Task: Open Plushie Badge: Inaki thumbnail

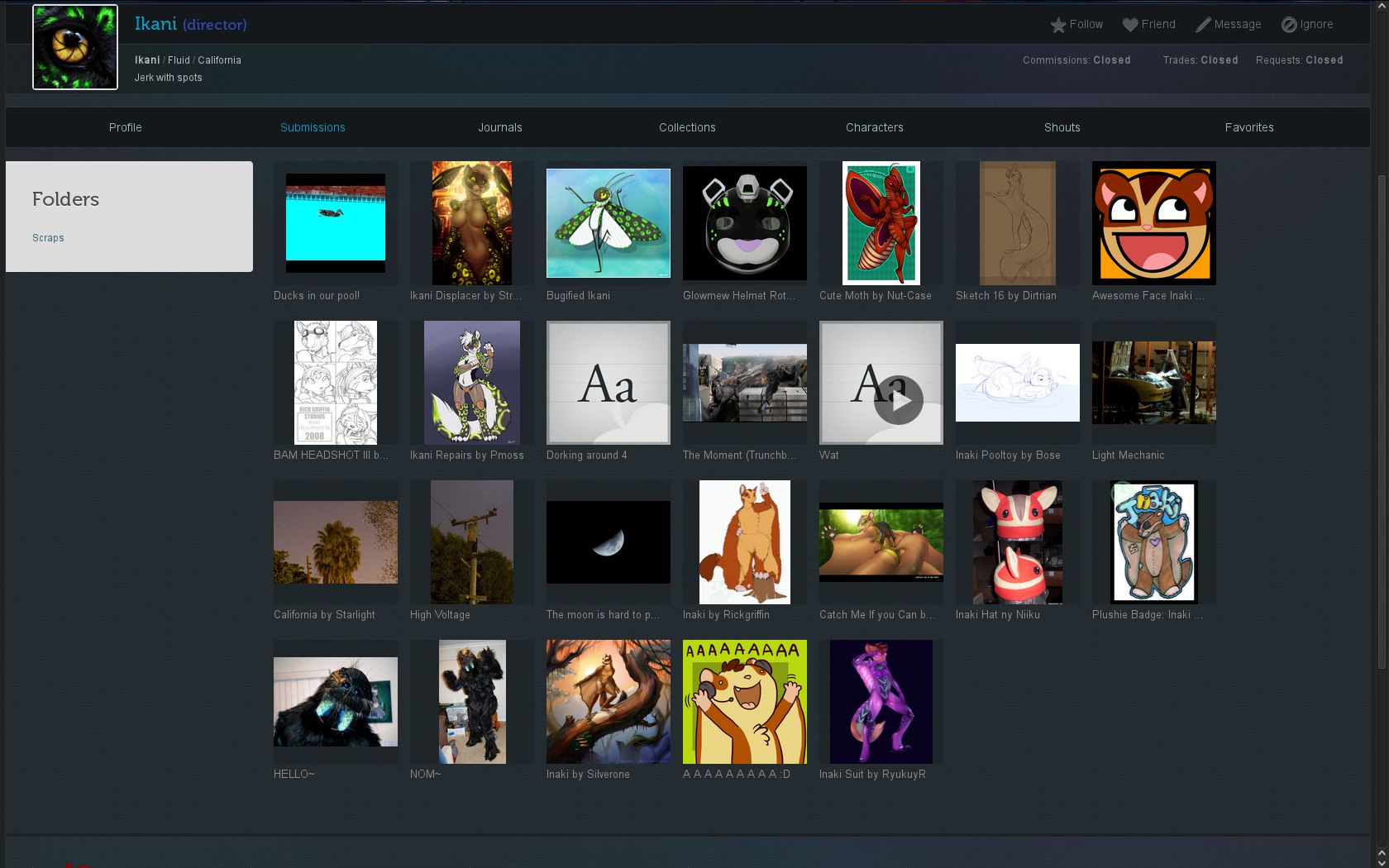Action: click(1154, 542)
